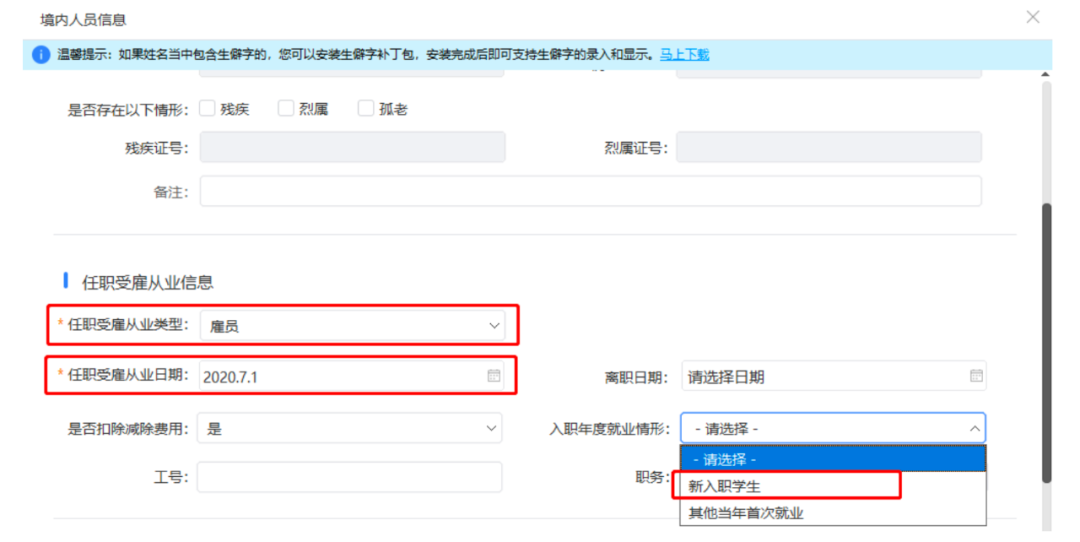Close the 境内人员信息 dialog
This screenshot has width=1080, height=542.
(1032, 17)
